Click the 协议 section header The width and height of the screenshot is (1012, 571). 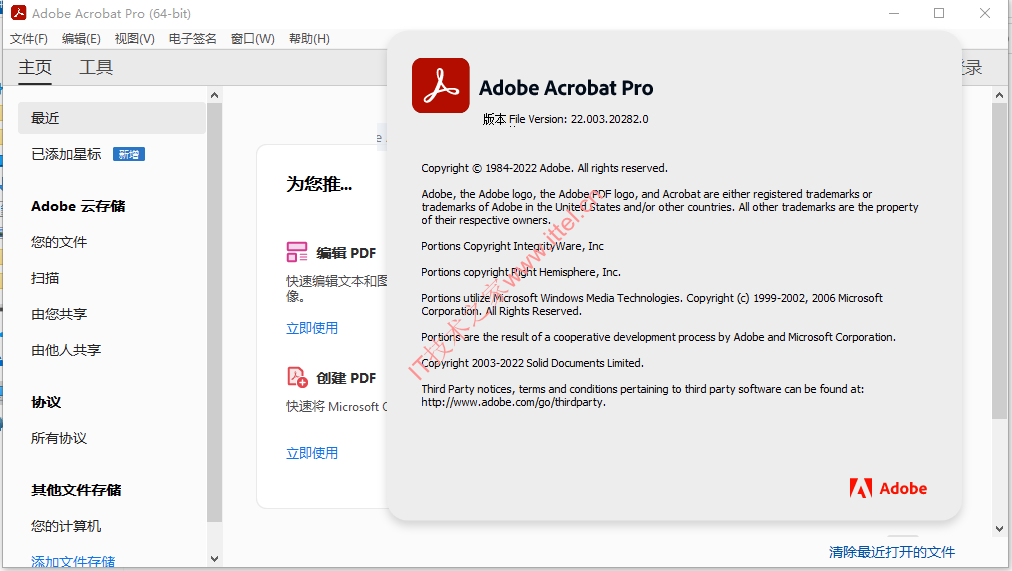pyautogui.click(x=46, y=403)
